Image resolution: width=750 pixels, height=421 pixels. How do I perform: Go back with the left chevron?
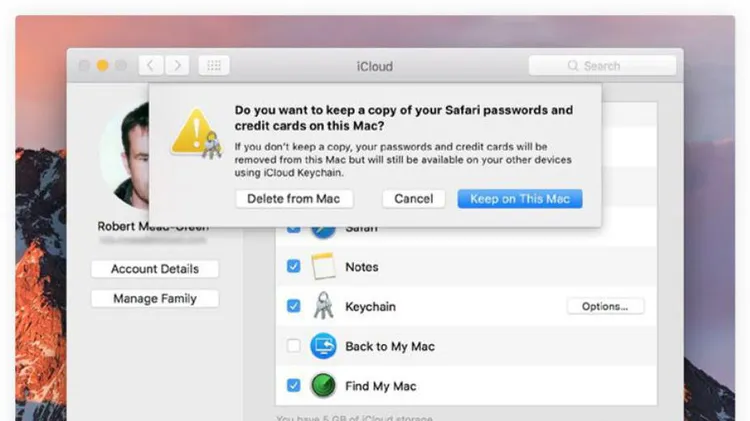point(151,65)
